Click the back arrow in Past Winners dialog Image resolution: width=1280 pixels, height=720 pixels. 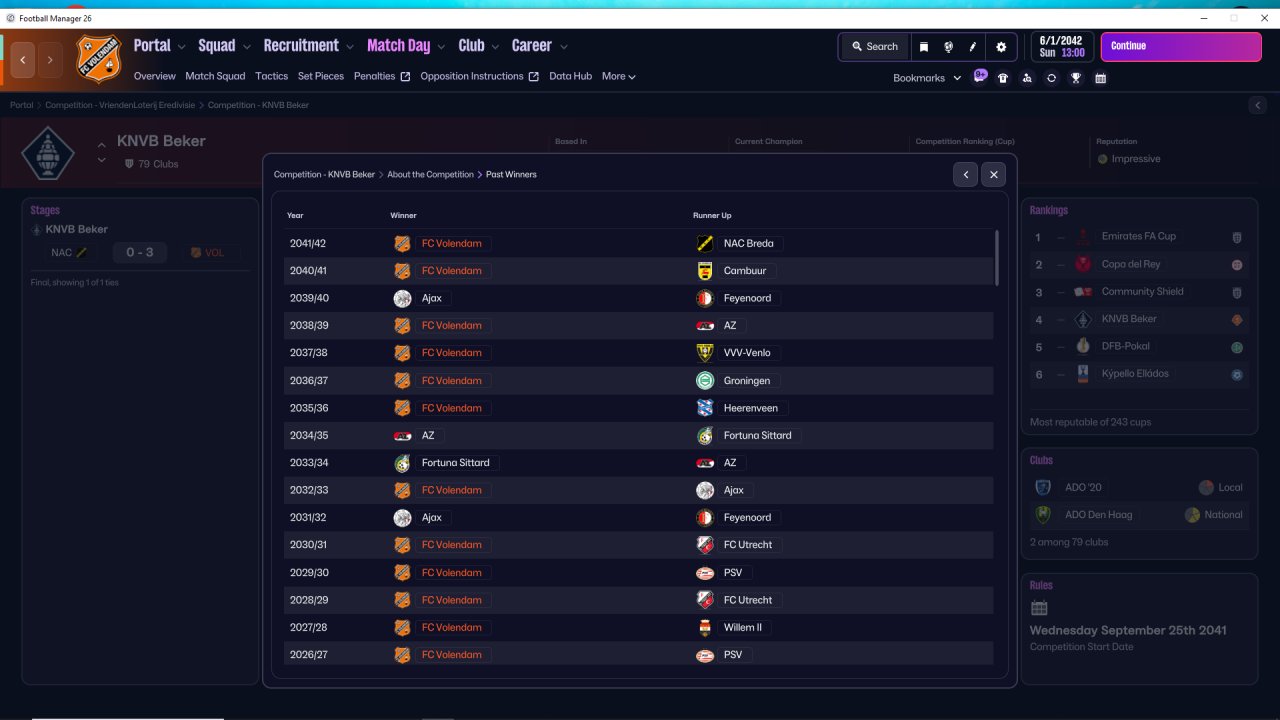(x=965, y=175)
